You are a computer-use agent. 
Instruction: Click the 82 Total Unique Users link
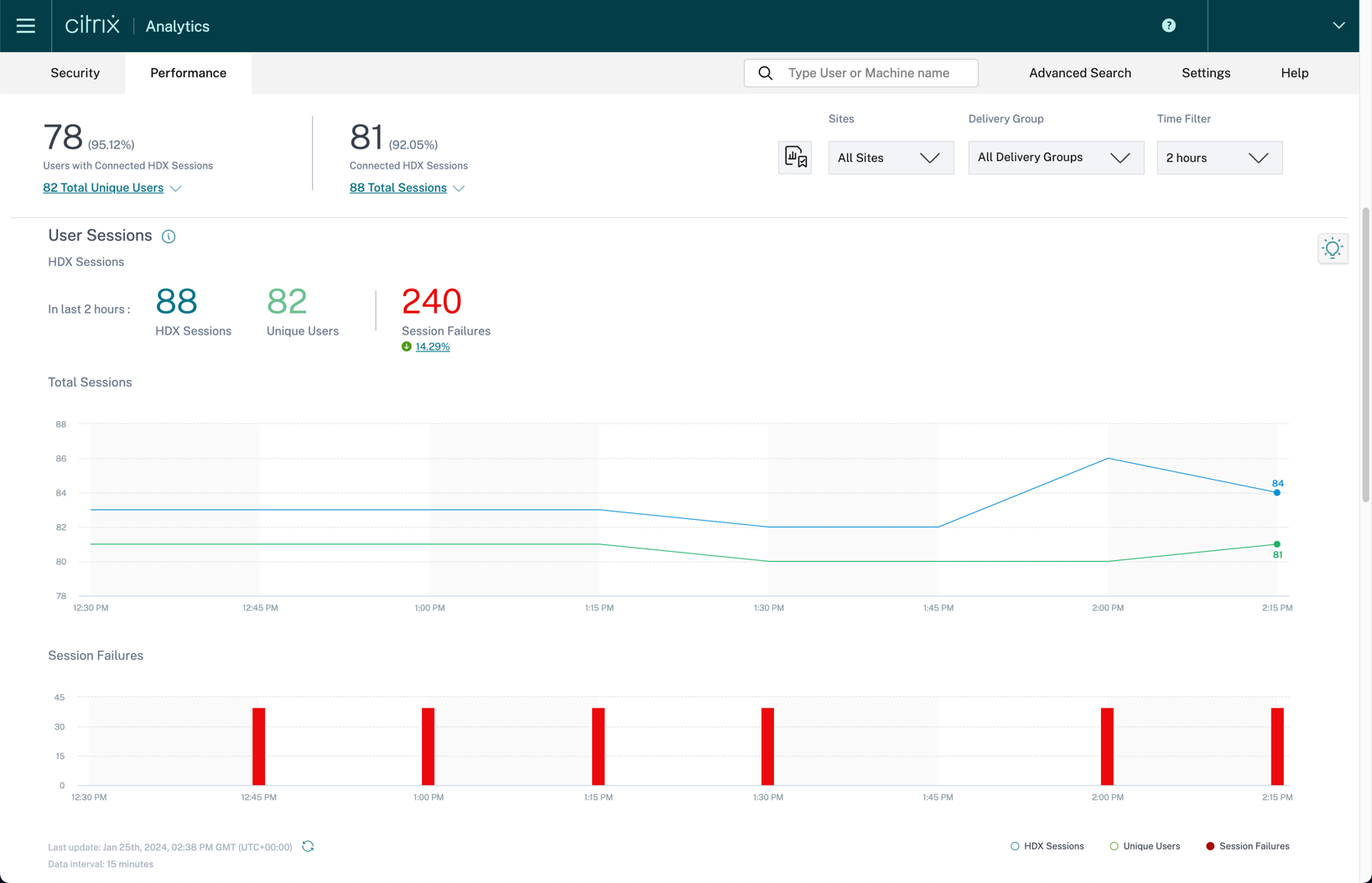point(103,188)
